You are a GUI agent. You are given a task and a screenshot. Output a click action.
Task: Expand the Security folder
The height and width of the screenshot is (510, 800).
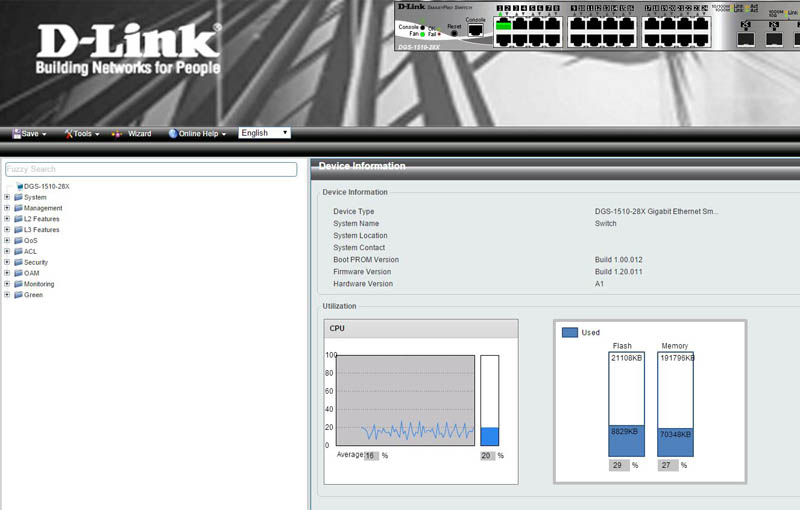pyautogui.click(x=7, y=262)
